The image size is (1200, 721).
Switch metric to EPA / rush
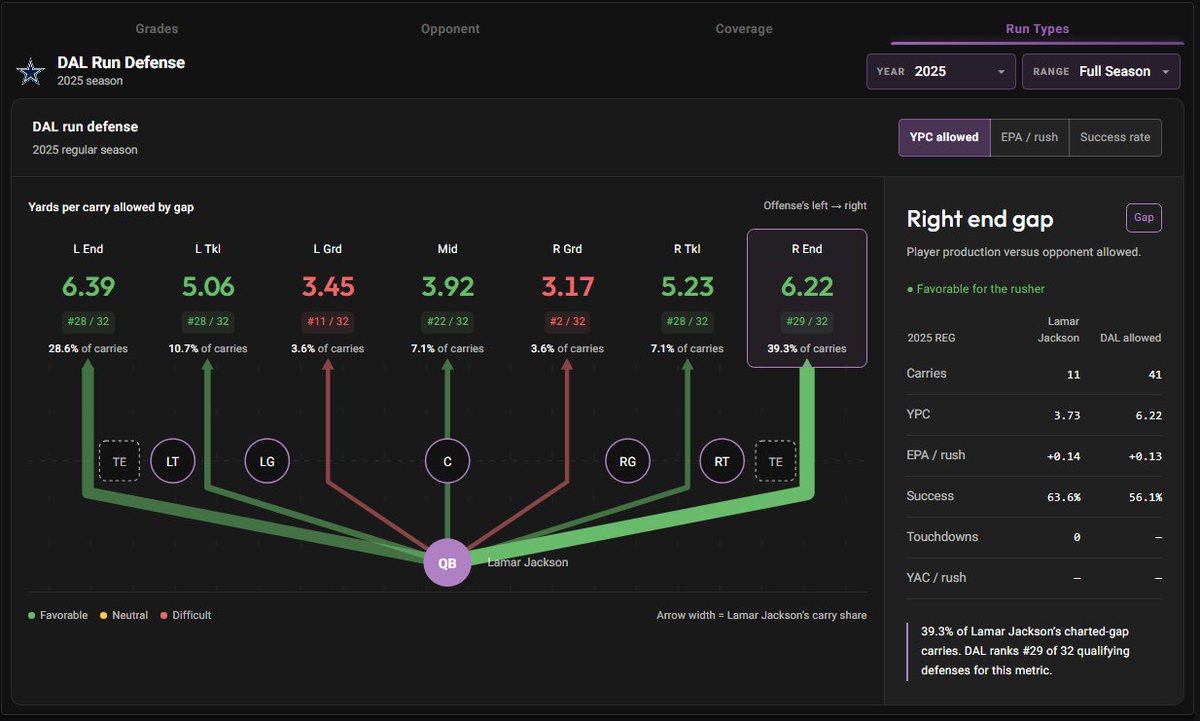(1029, 137)
